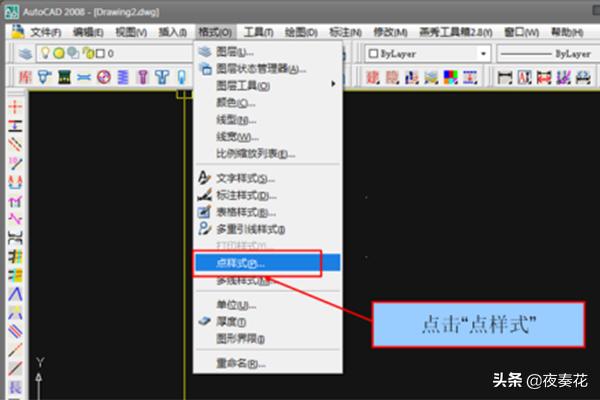This screenshot has height=400, width=600.
Task: Click the red circular wheel toolbar icon
Action: 104,77
